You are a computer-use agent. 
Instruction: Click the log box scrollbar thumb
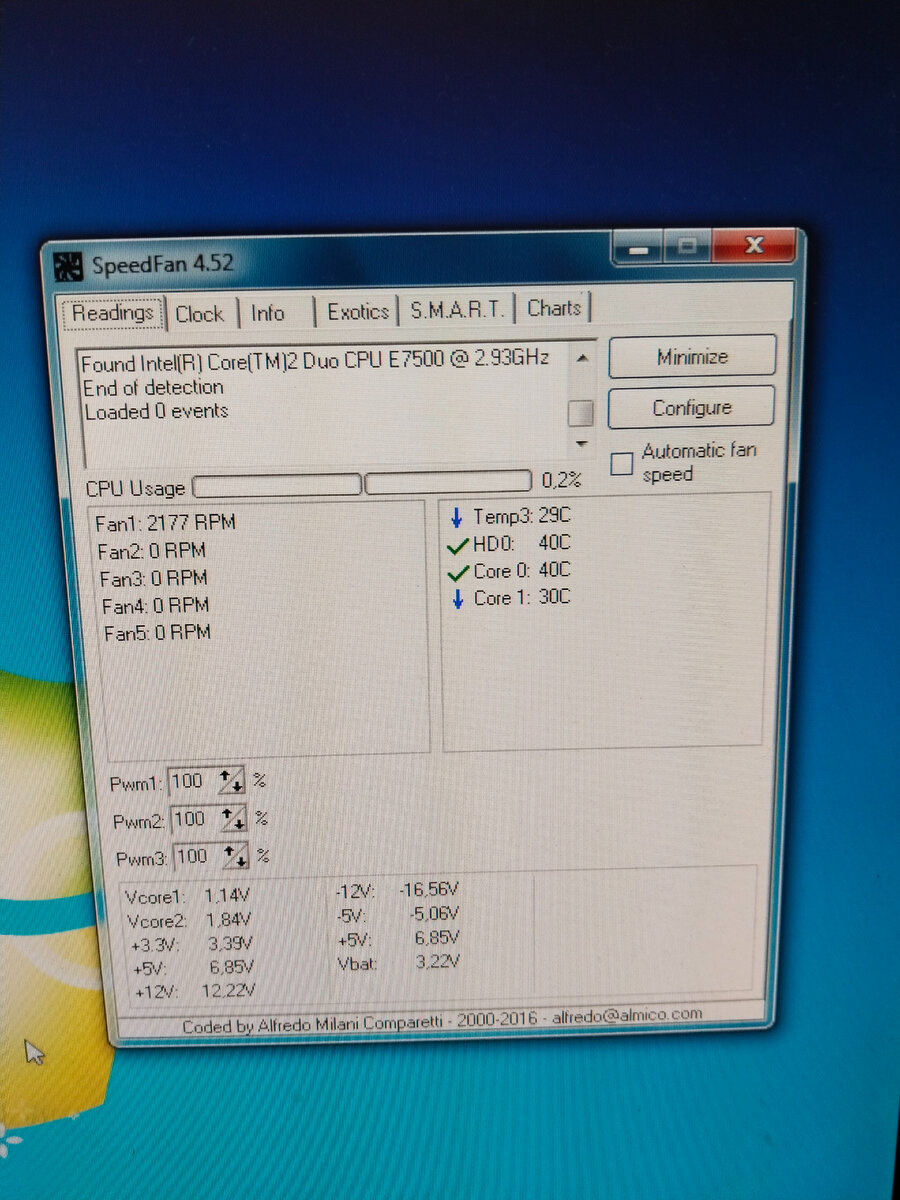coord(581,413)
